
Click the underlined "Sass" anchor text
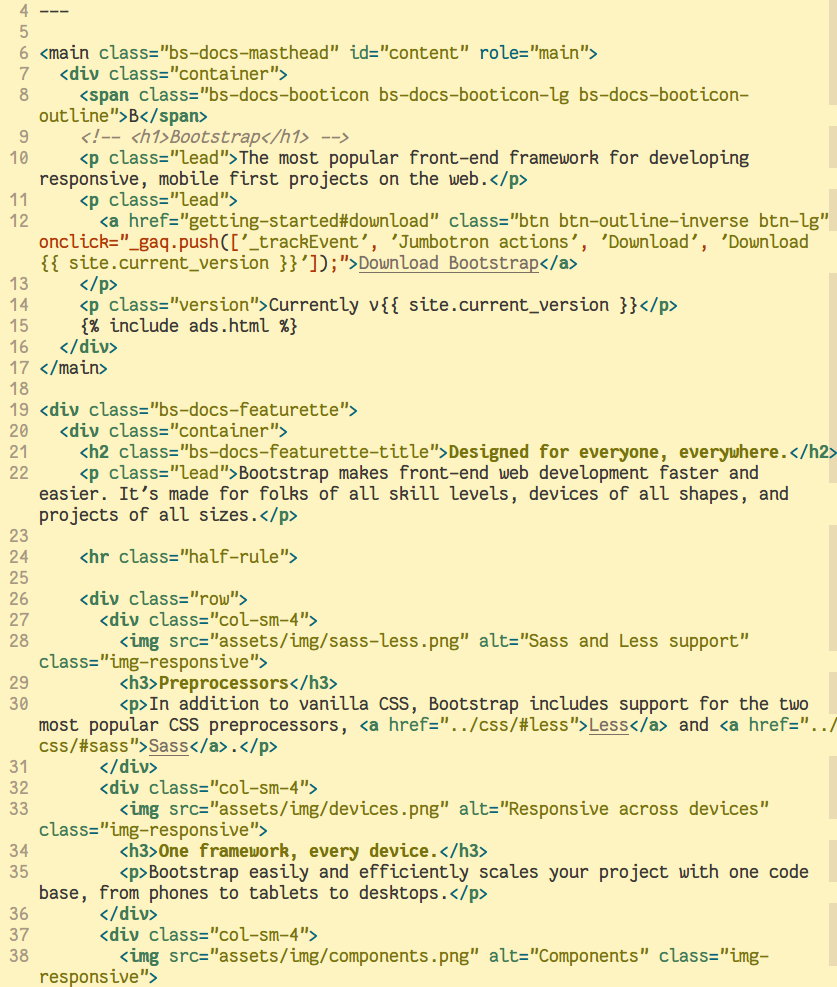169,746
